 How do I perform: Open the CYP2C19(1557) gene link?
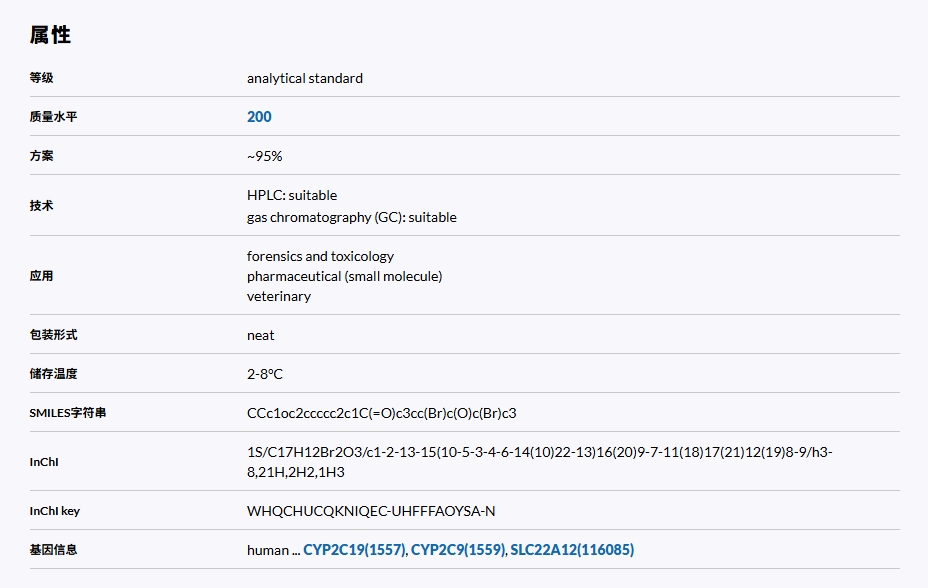[x=355, y=550]
